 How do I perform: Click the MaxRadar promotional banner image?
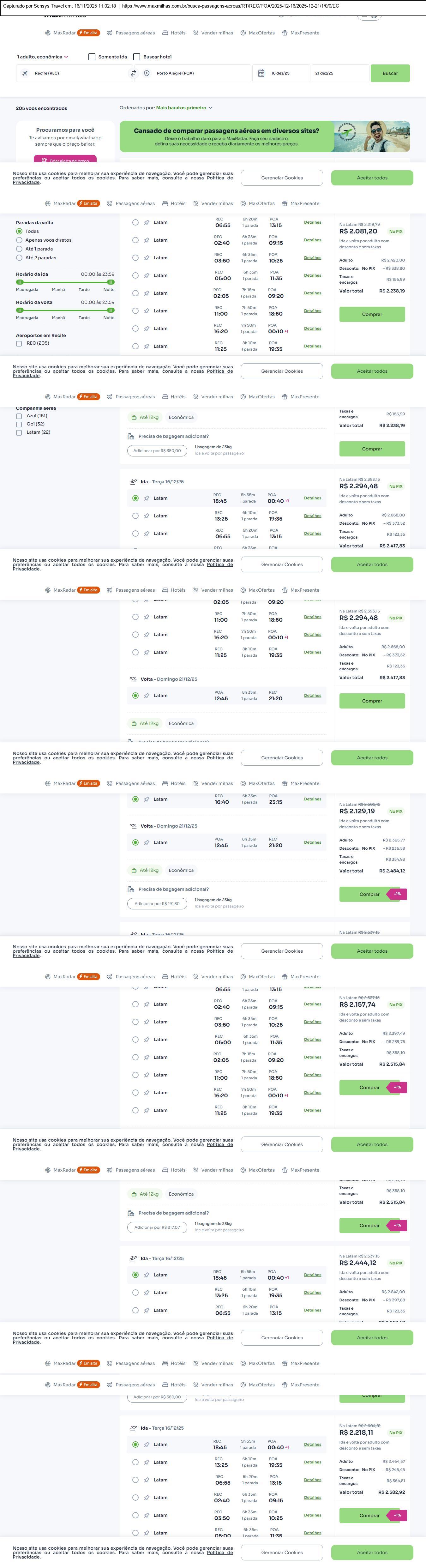click(264, 136)
